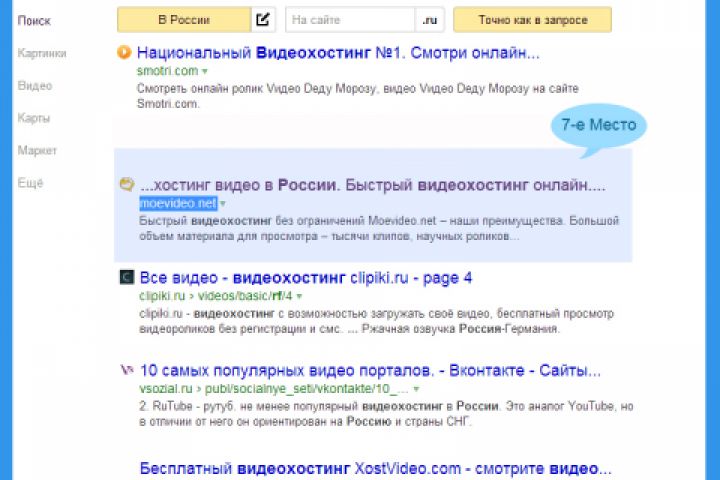Click the clipiki.ru dark favicon
This screenshot has width=720, height=480.
[x=127, y=277]
